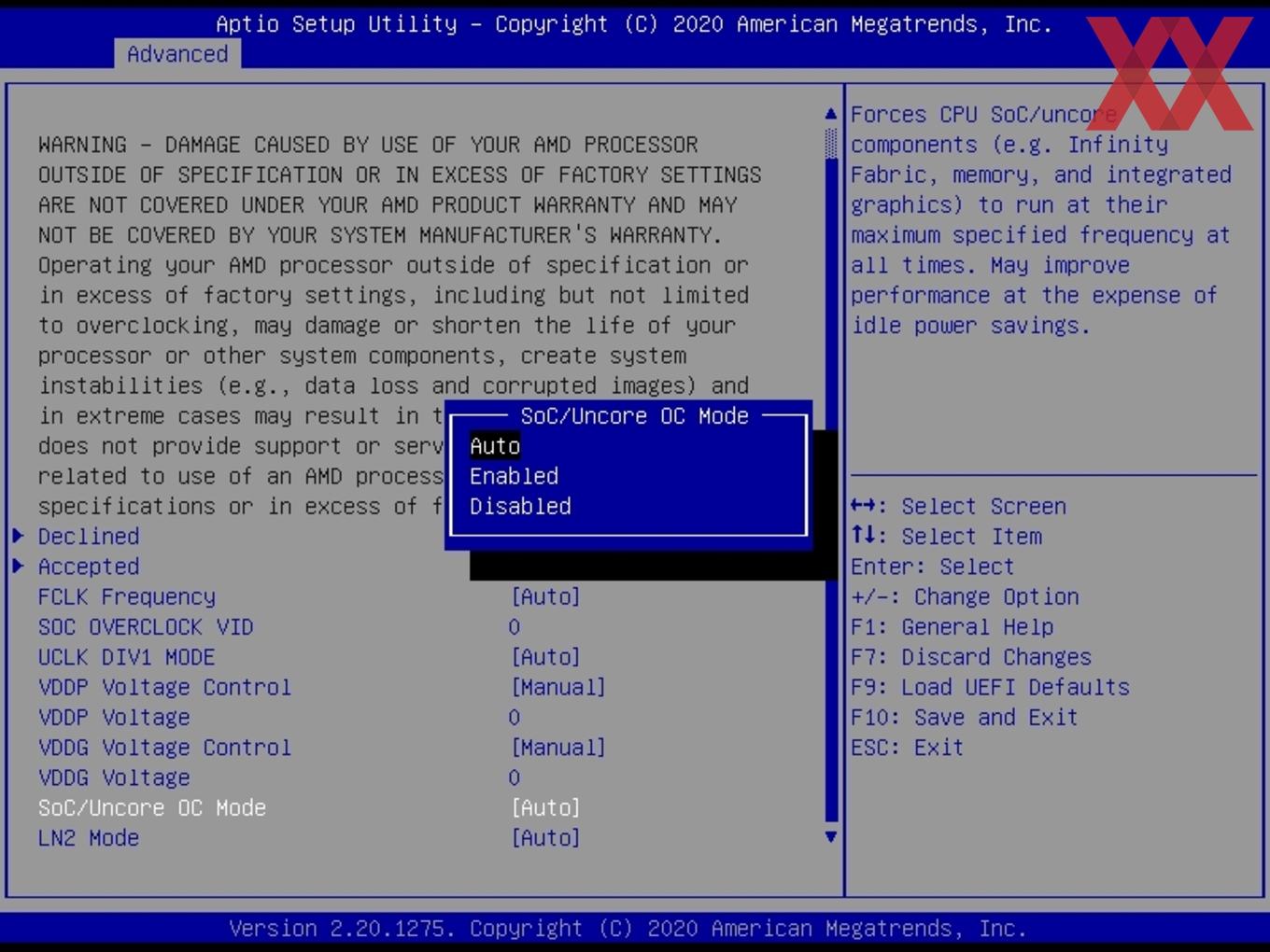Screen dimensions: 1270x952
Task: Click the ESC: Exit hint
Action: [907, 748]
